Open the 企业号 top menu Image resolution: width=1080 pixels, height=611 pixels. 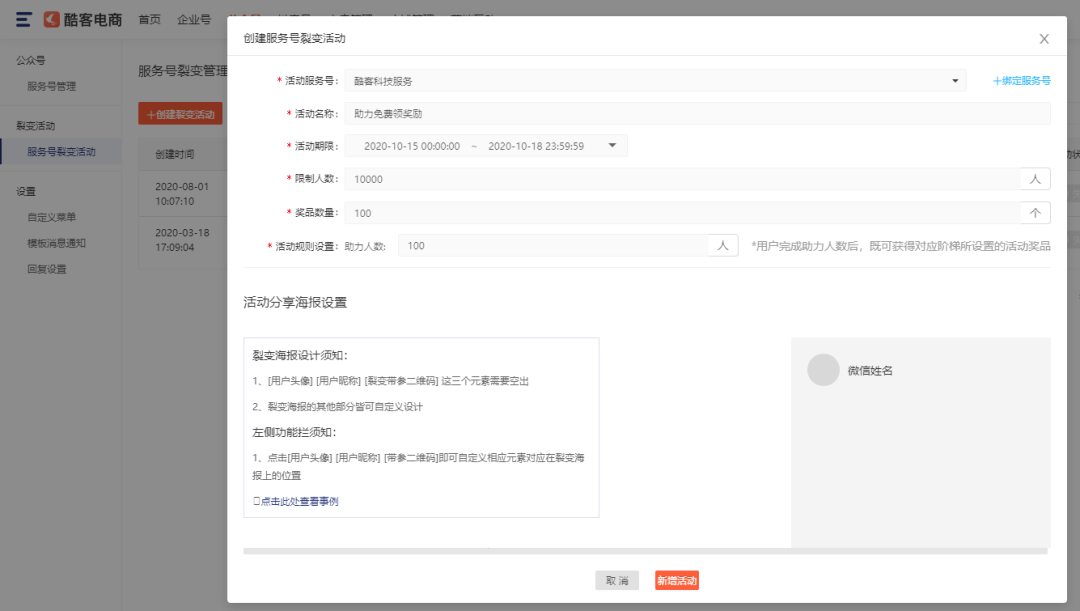[194, 19]
